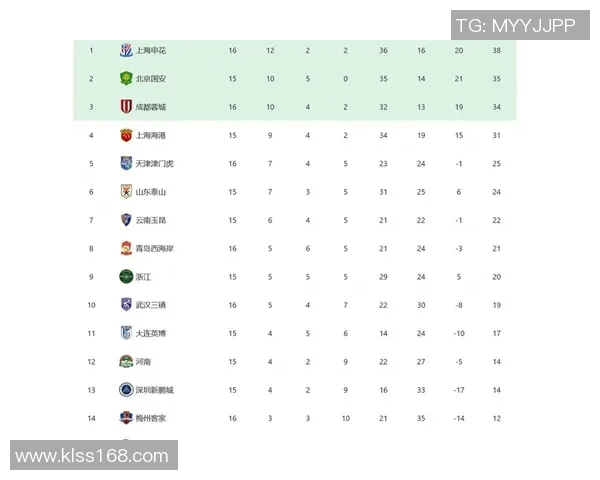This screenshot has height=480, width=600.
Task: Click the Henan (河南) team logo
Action: point(126,361)
